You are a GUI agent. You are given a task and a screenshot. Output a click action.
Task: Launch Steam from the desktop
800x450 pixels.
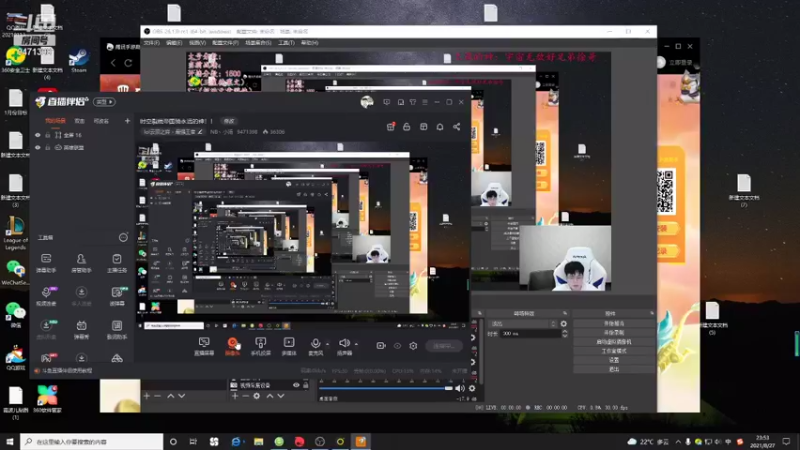click(x=79, y=60)
